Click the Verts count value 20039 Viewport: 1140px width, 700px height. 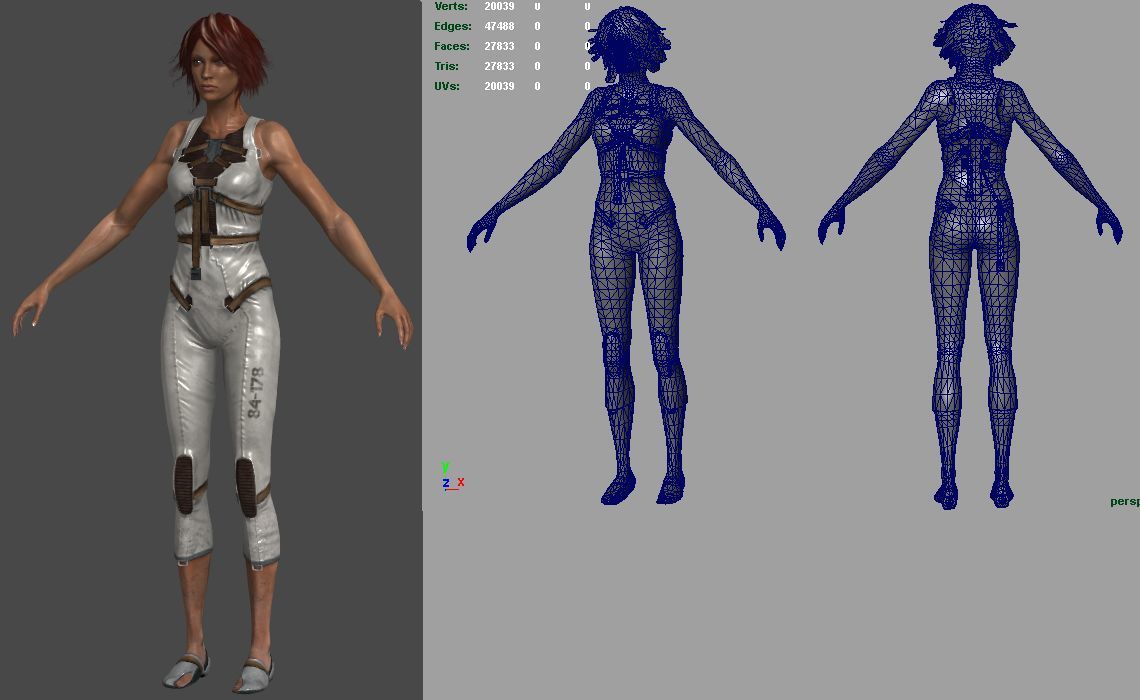coord(499,7)
